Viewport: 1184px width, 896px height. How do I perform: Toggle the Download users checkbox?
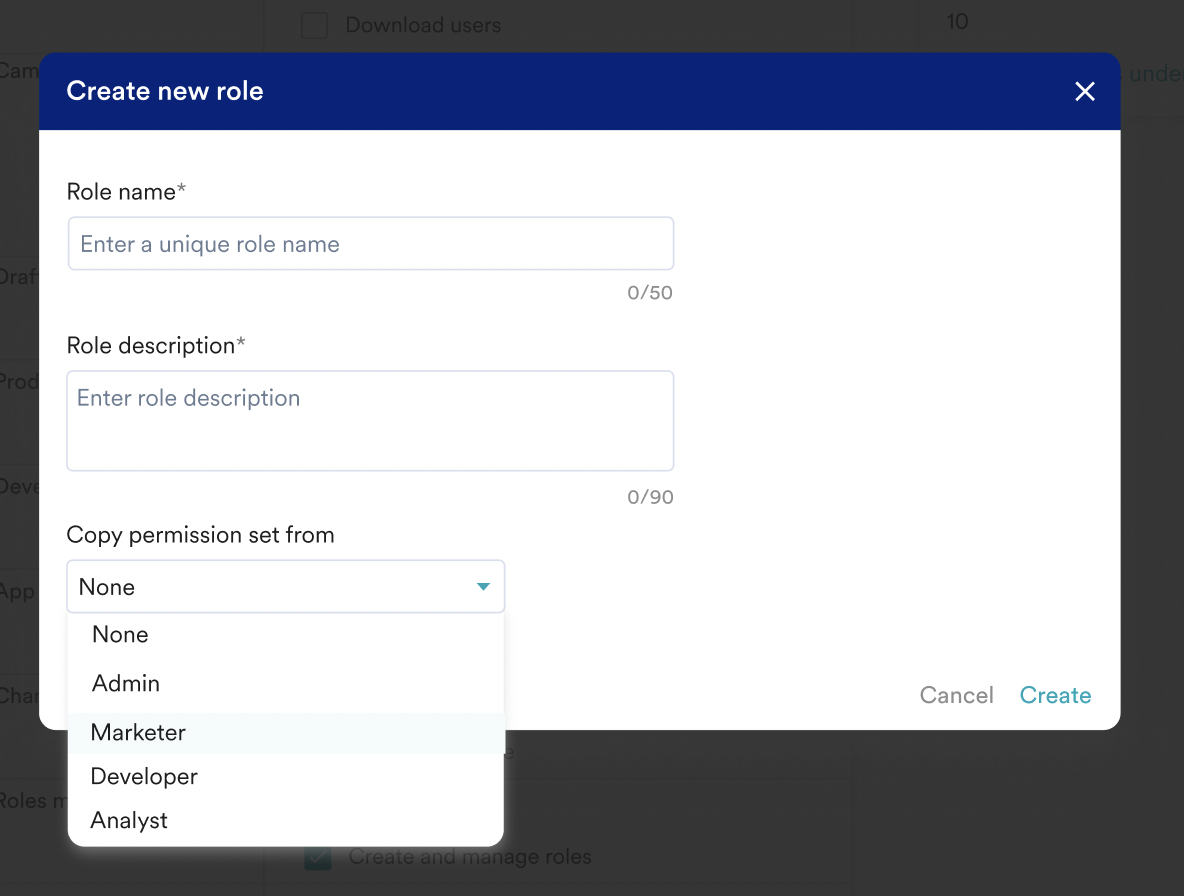coord(315,25)
